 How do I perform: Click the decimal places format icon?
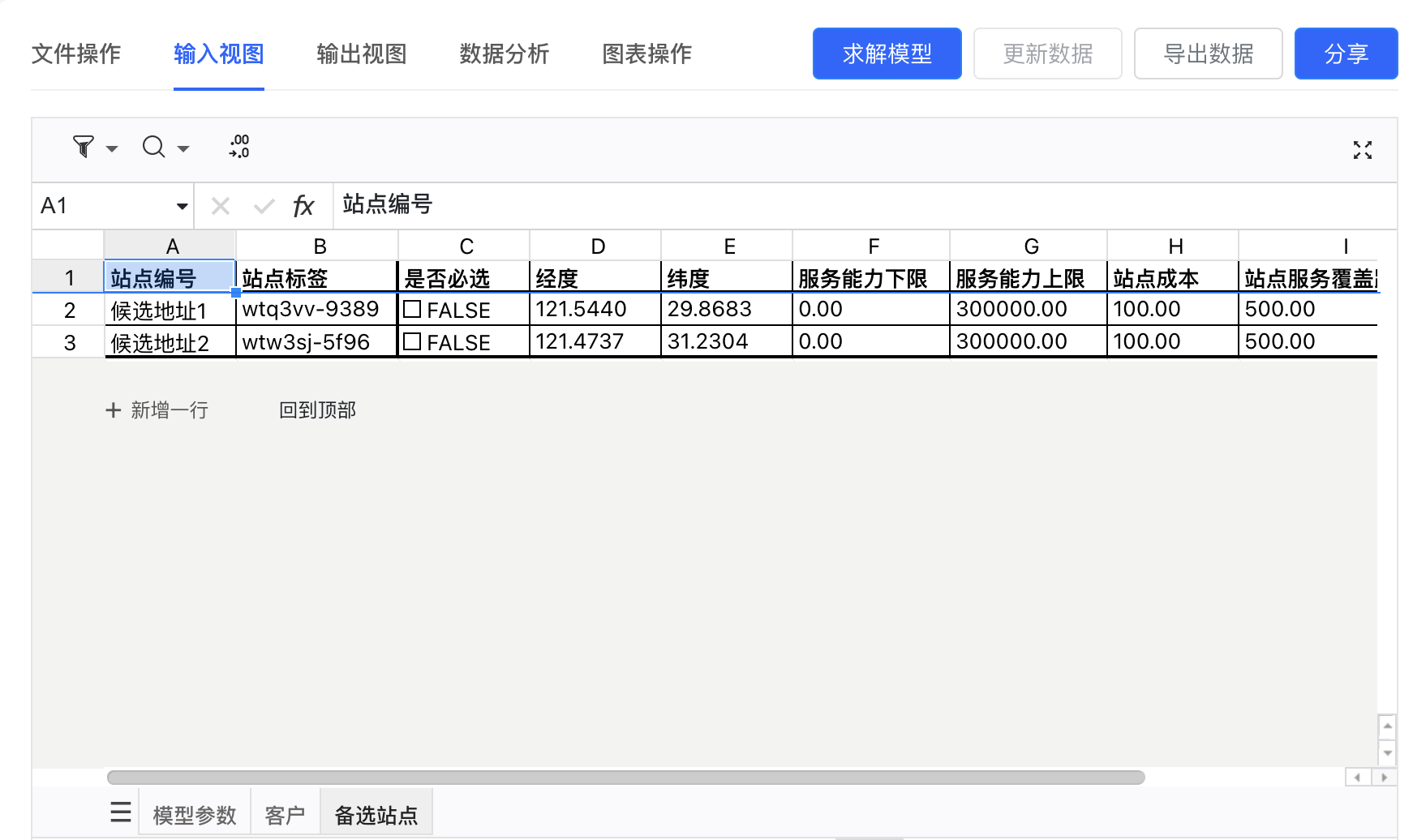(239, 147)
